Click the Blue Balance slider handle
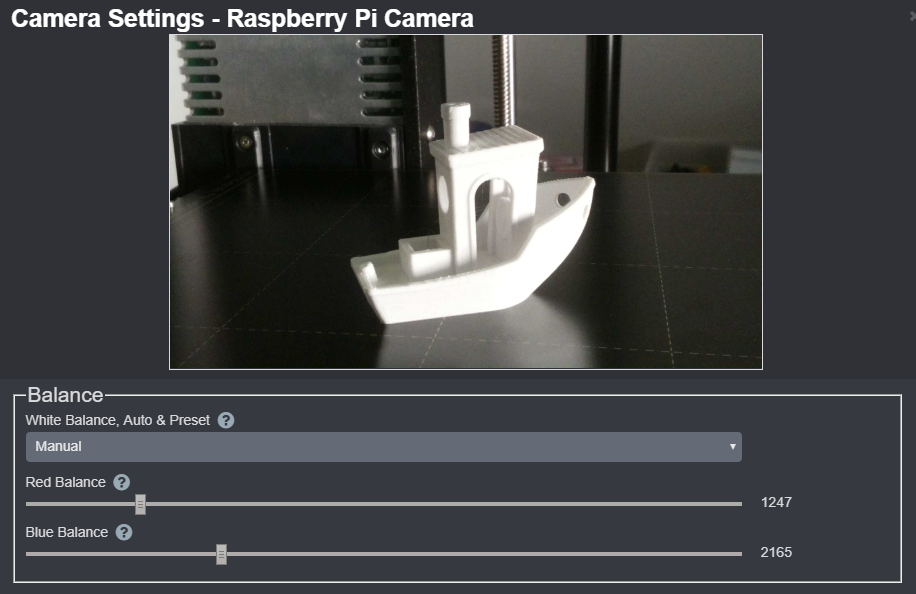The width and height of the screenshot is (916, 594). point(221,554)
